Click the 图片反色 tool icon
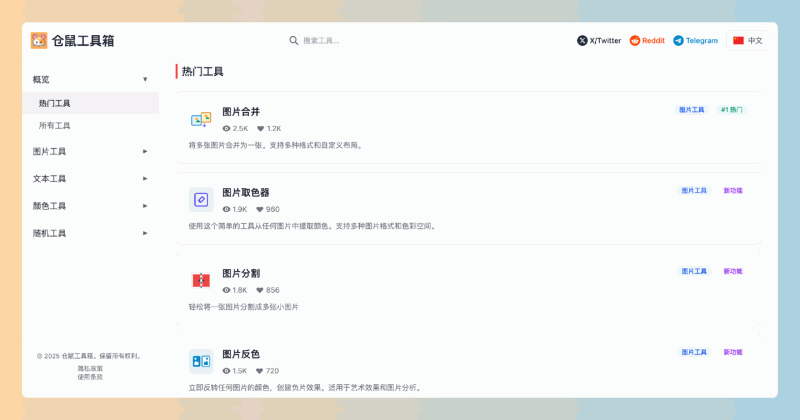This screenshot has height=420, width=800. click(201, 361)
